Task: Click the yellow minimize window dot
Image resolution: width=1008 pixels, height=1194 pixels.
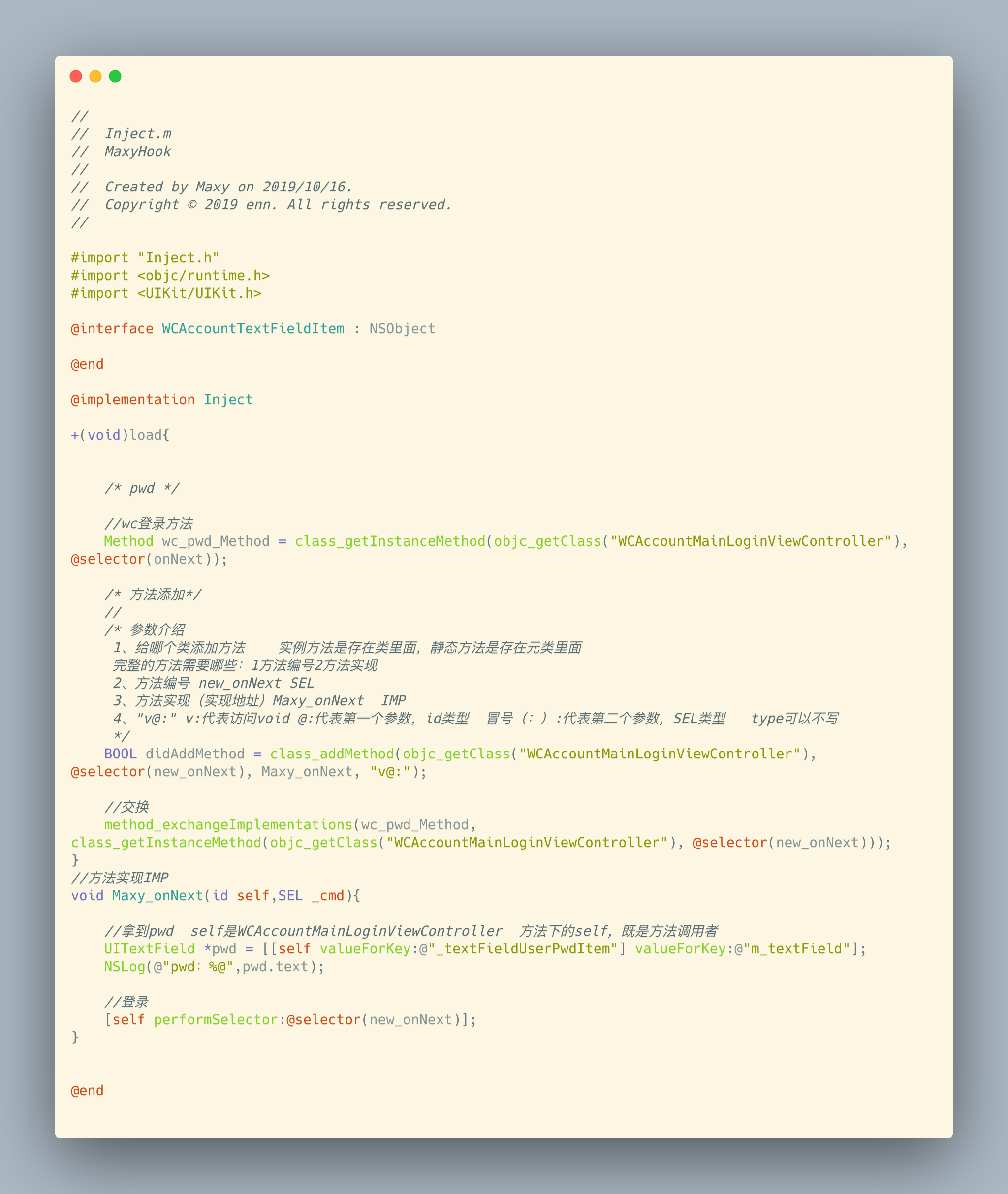Action: (95, 77)
